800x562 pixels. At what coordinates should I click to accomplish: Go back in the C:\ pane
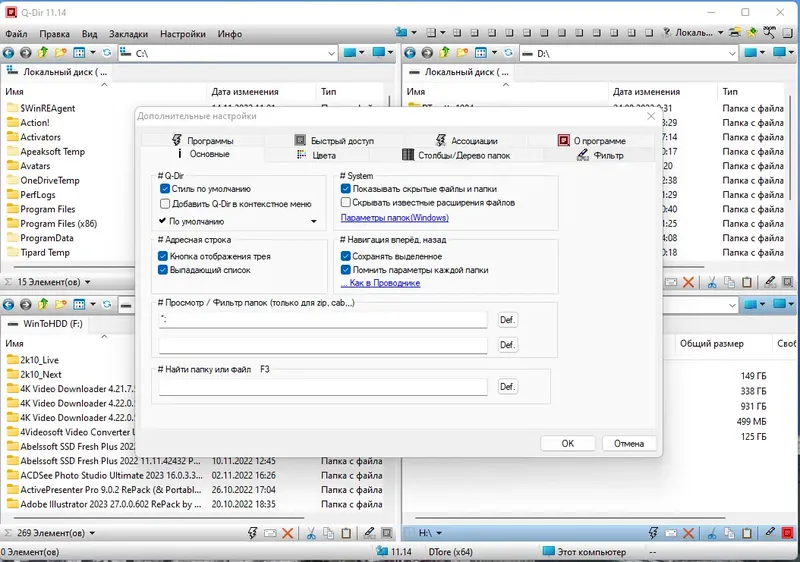[9, 53]
